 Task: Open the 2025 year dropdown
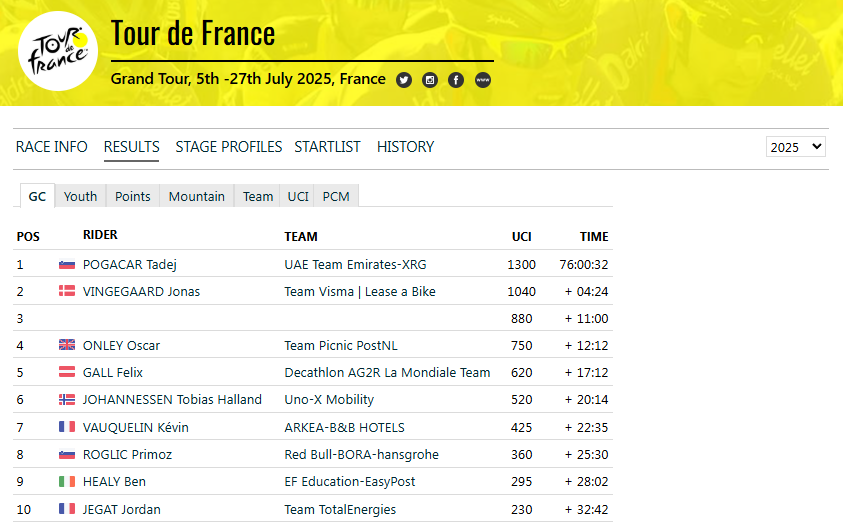pos(796,147)
